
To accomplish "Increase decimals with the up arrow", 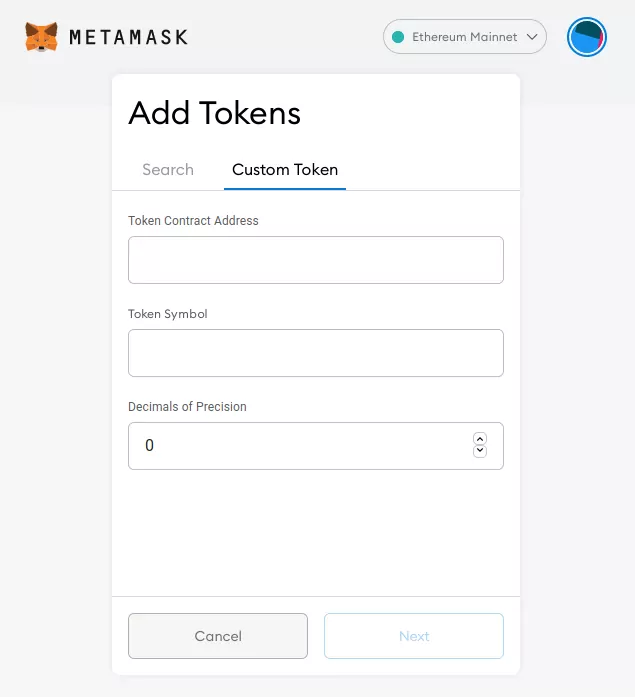I will pyautogui.click(x=480, y=439).
